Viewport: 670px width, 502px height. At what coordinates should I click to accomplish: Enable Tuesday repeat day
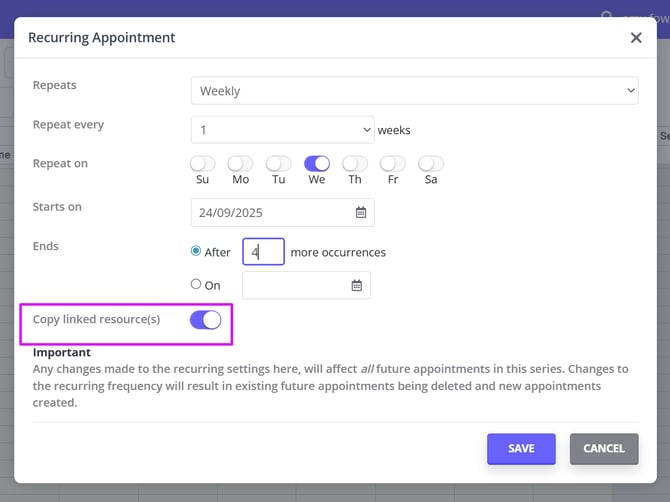[278, 164]
